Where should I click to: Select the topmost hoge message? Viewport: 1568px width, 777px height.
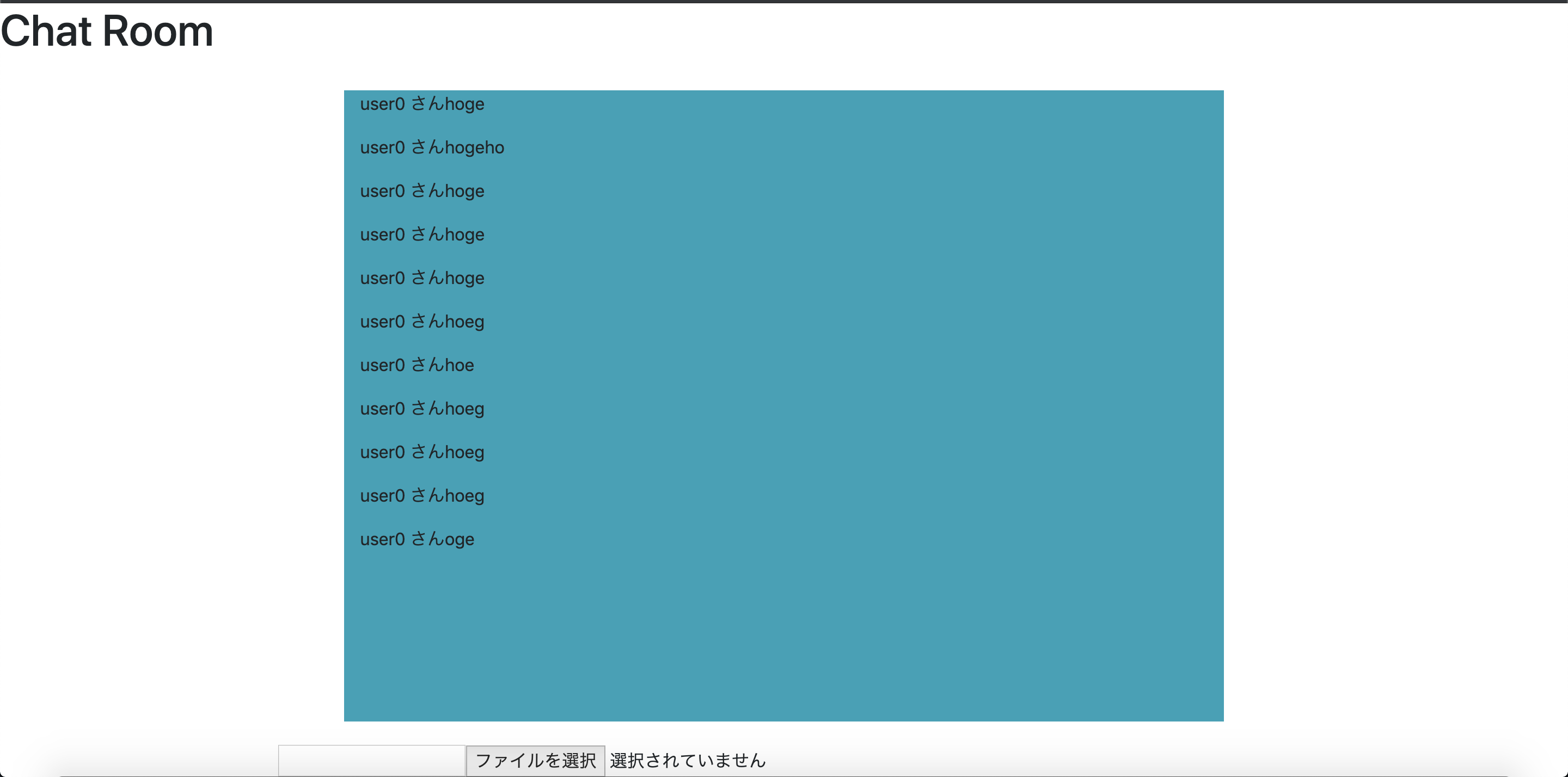tap(422, 104)
